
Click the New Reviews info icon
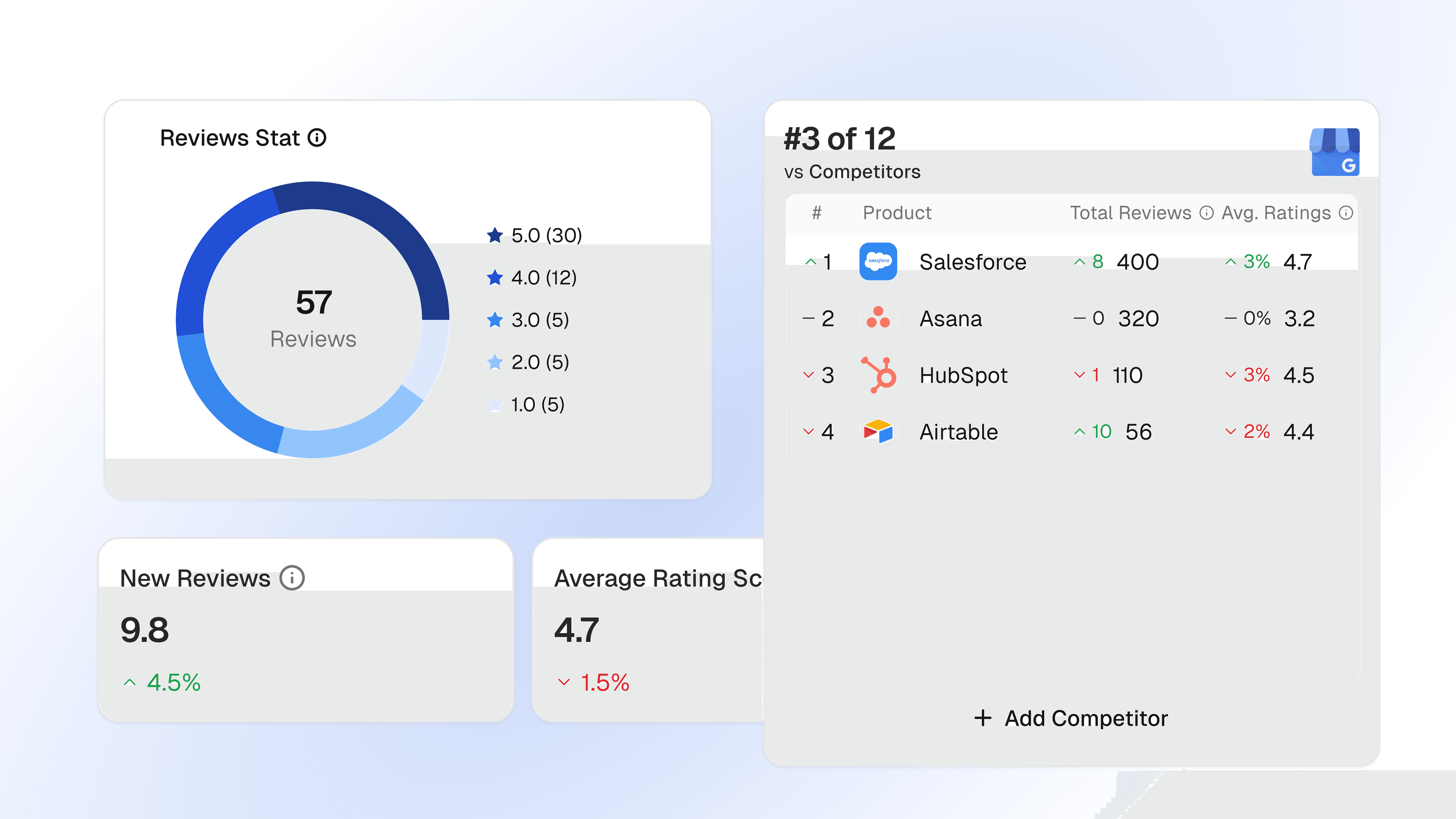(x=292, y=578)
